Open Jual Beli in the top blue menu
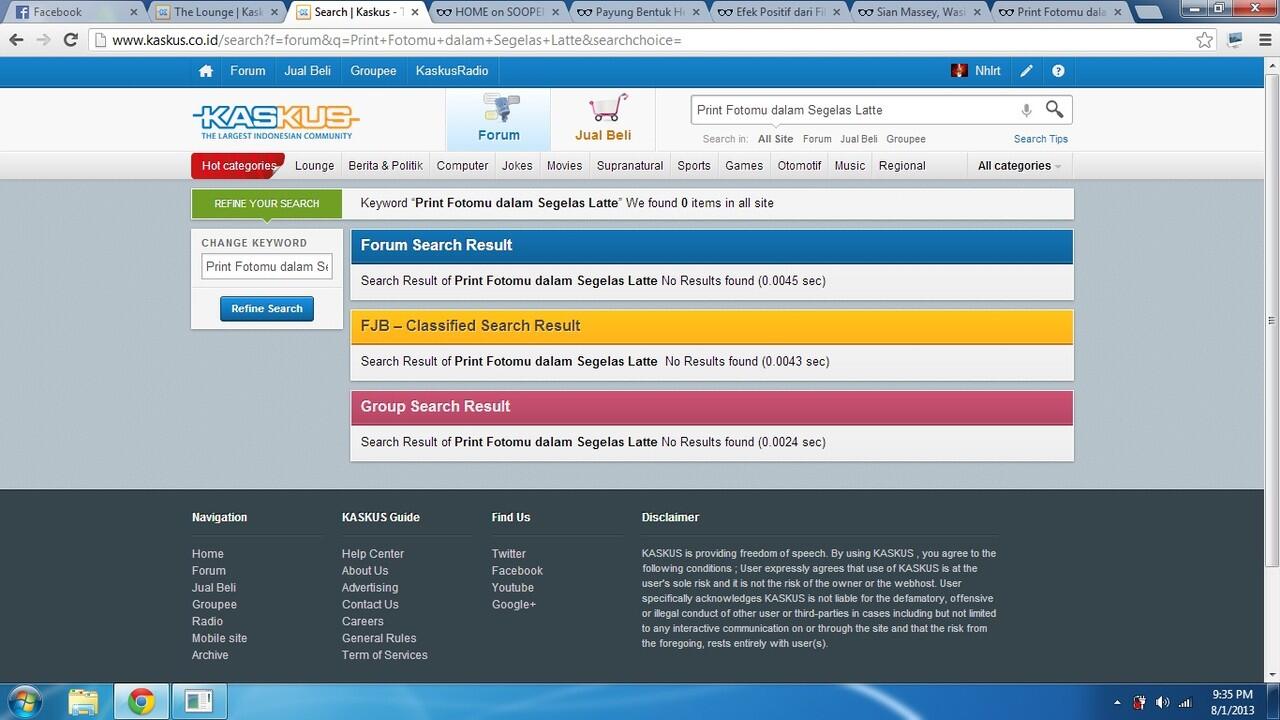 pyautogui.click(x=308, y=71)
